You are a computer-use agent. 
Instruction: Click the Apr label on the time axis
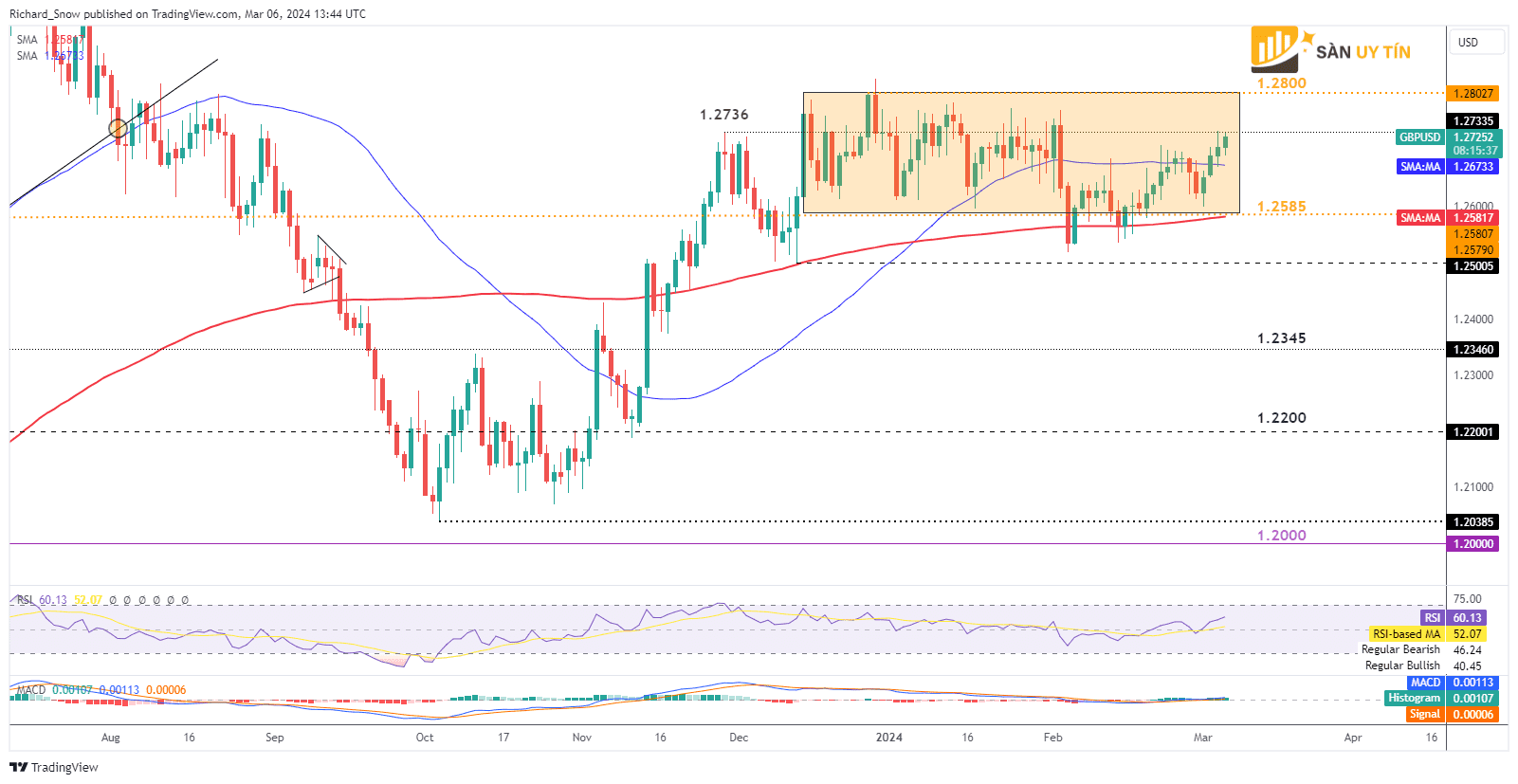click(1353, 738)
